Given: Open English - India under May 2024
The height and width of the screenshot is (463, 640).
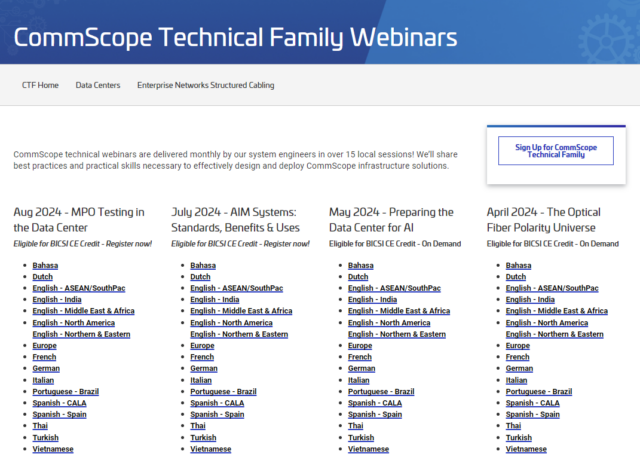Looking at the screenshot, I should [372, 300].
